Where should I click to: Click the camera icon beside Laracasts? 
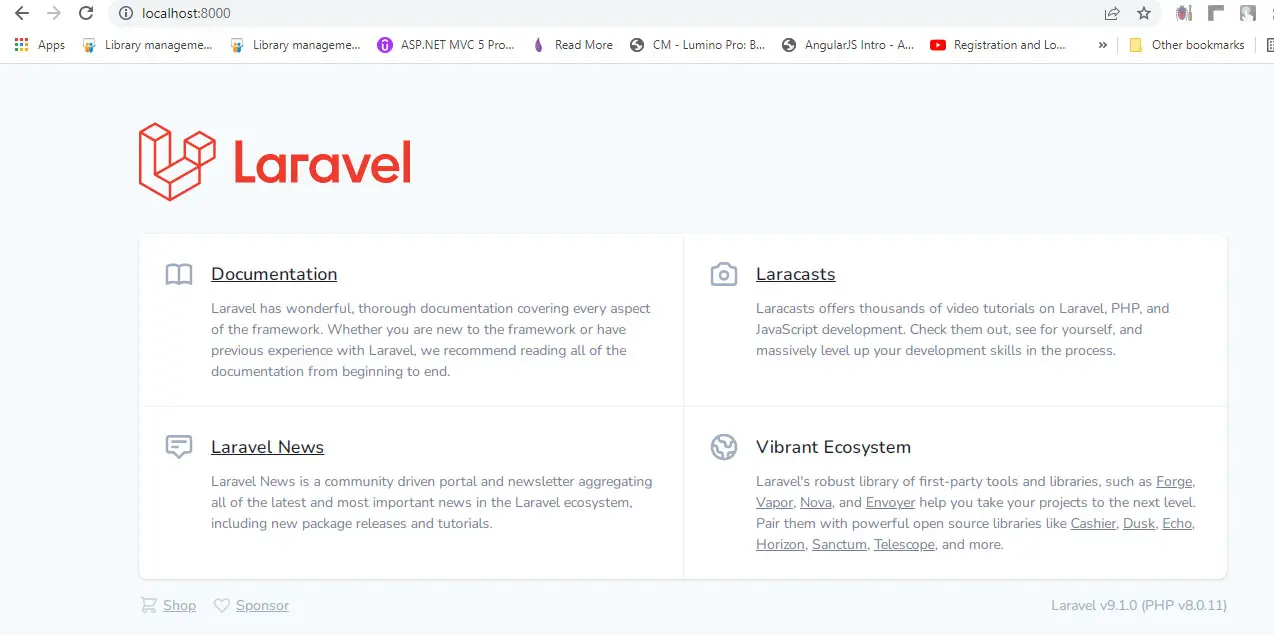[724, 273]
